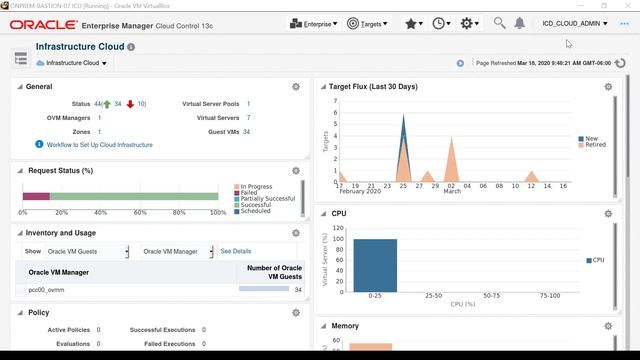Refresh the page with the reload icon

click(x=620, y=63)
